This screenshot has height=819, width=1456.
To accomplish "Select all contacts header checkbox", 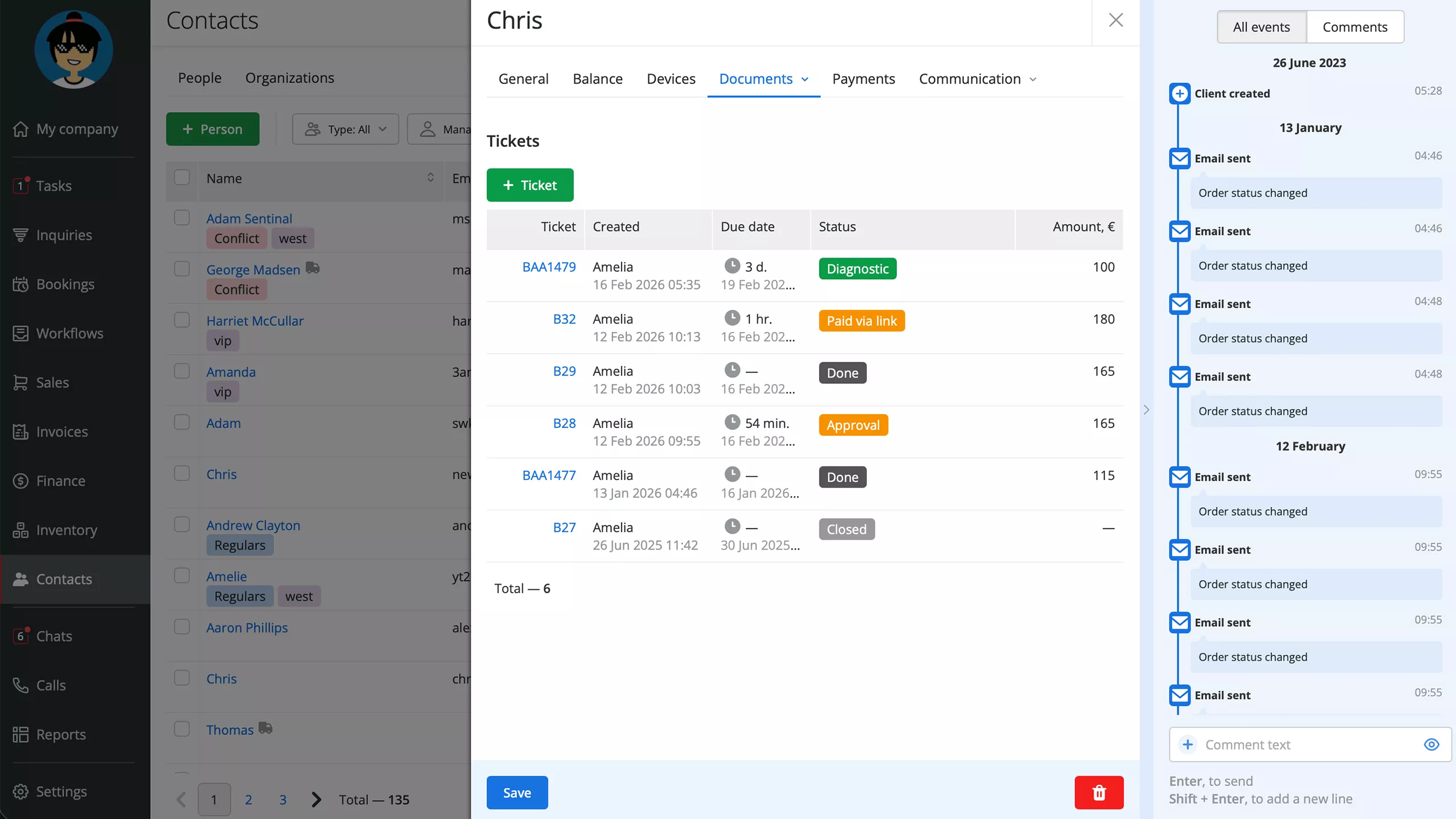I will pos(182,177).
